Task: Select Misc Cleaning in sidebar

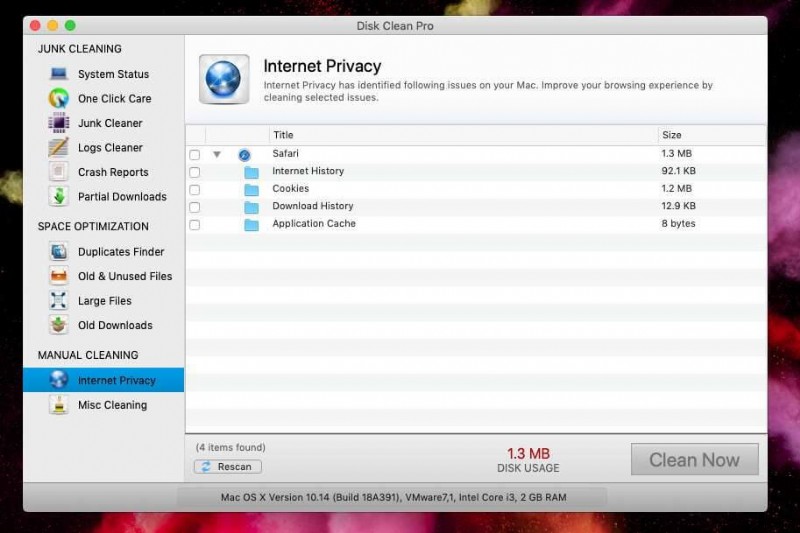Action: pyautogui.click(x=112, y=404)
